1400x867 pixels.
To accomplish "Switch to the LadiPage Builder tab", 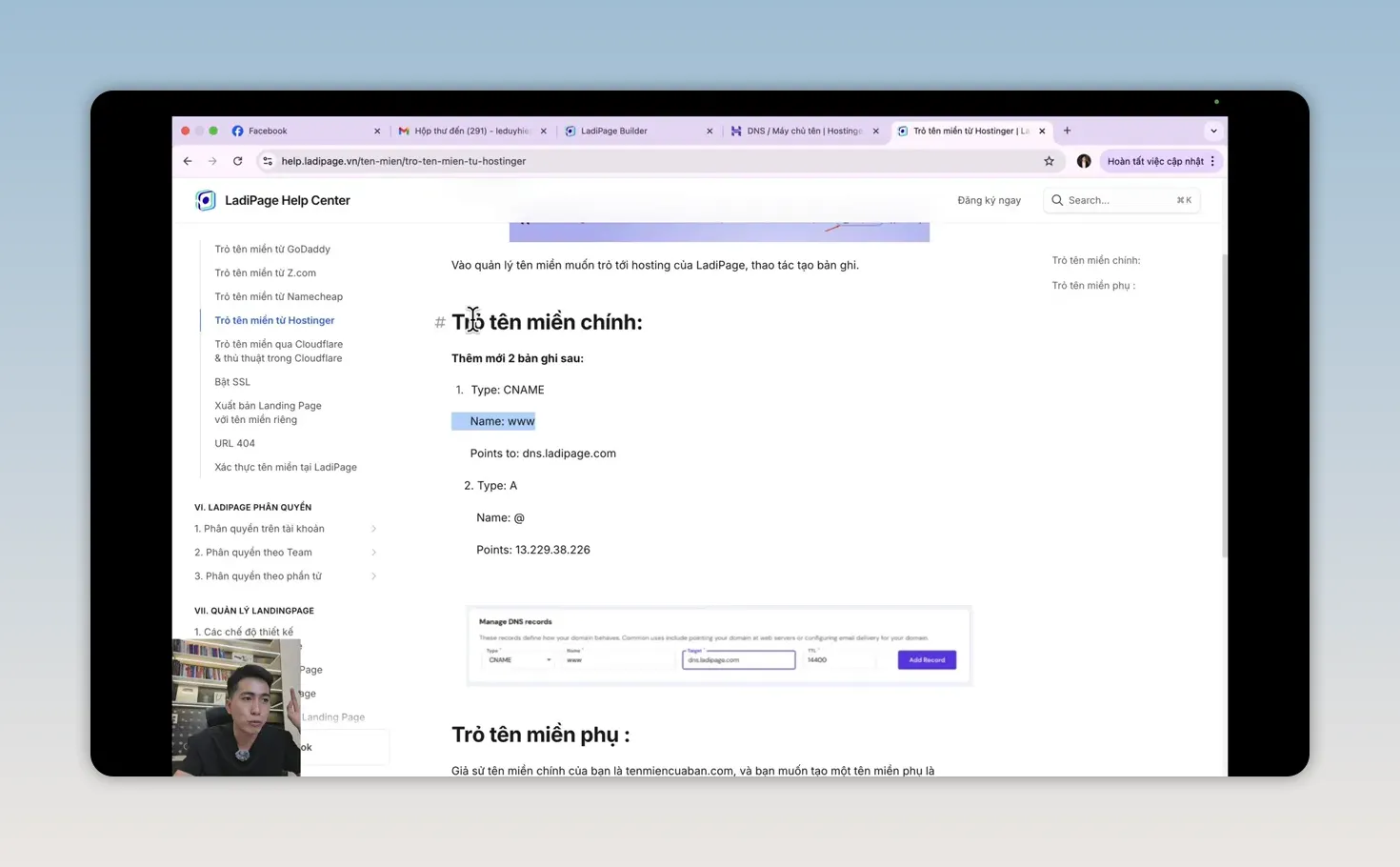I will pos(638,131).
